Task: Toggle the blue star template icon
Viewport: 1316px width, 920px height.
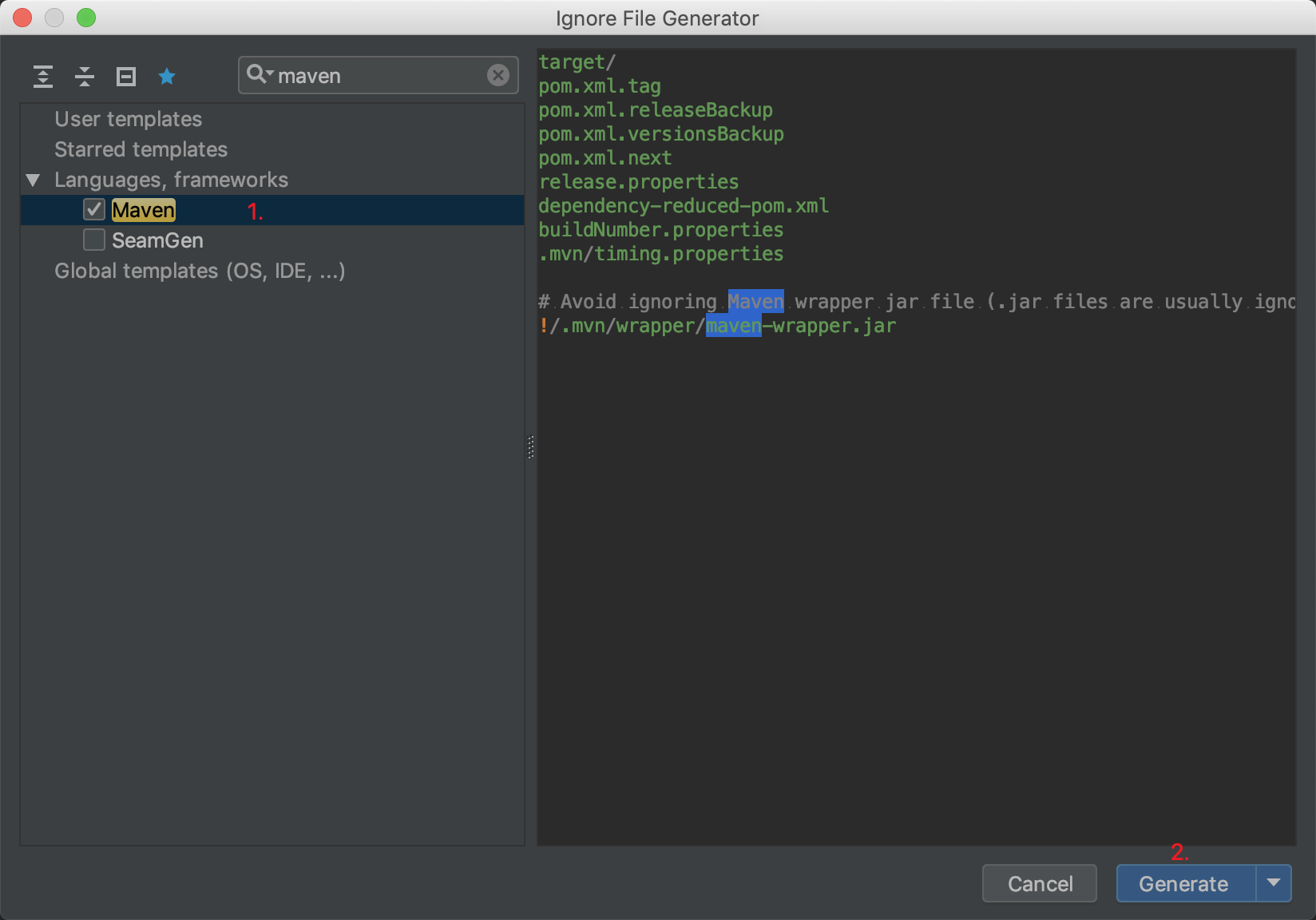Action: tap(167, 77)
